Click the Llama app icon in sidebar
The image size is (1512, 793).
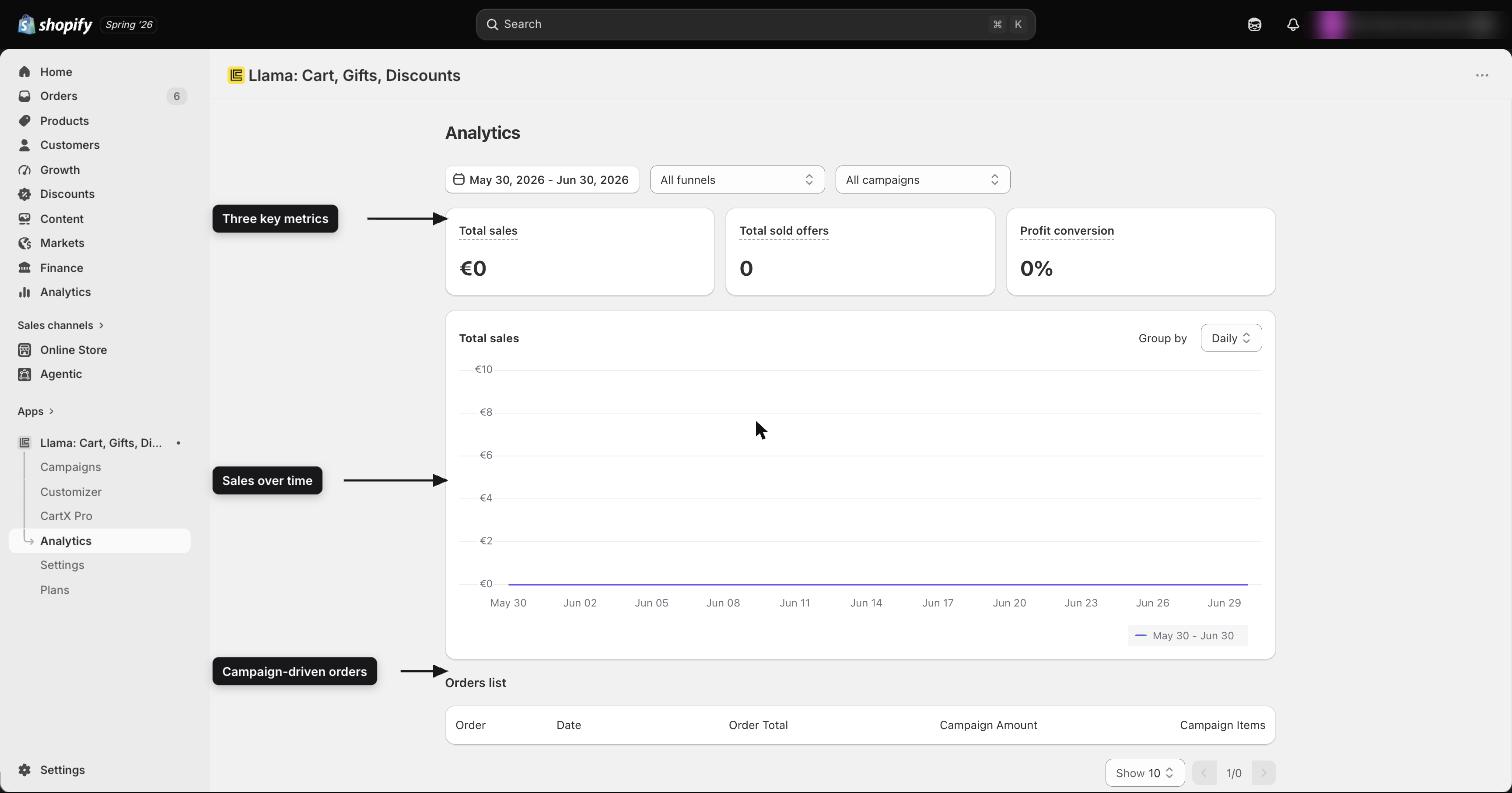(25, 443)
